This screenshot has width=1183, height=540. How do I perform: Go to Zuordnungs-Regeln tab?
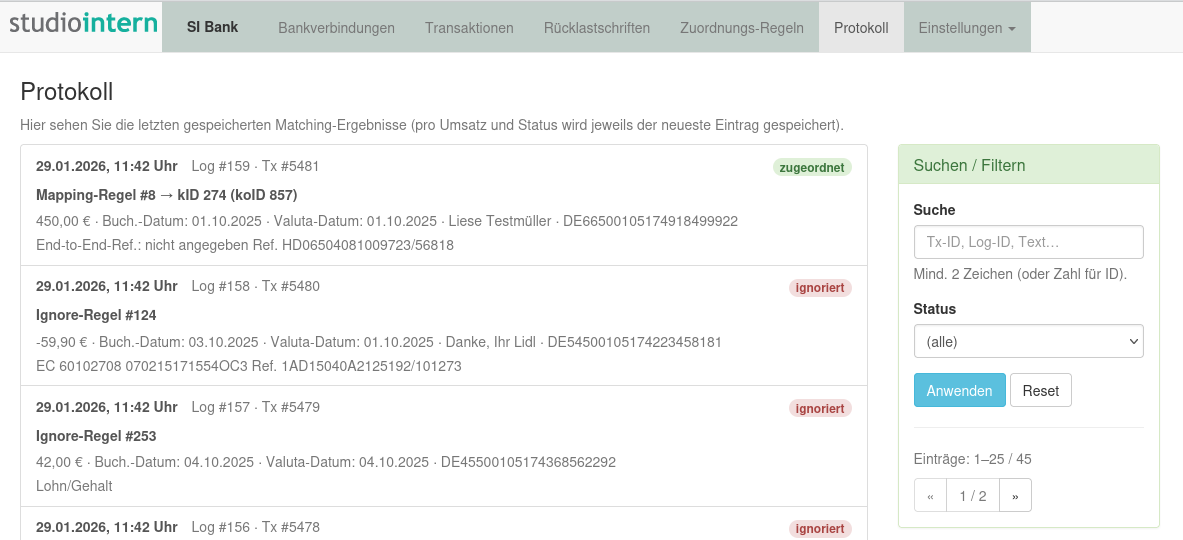point(741,28)
